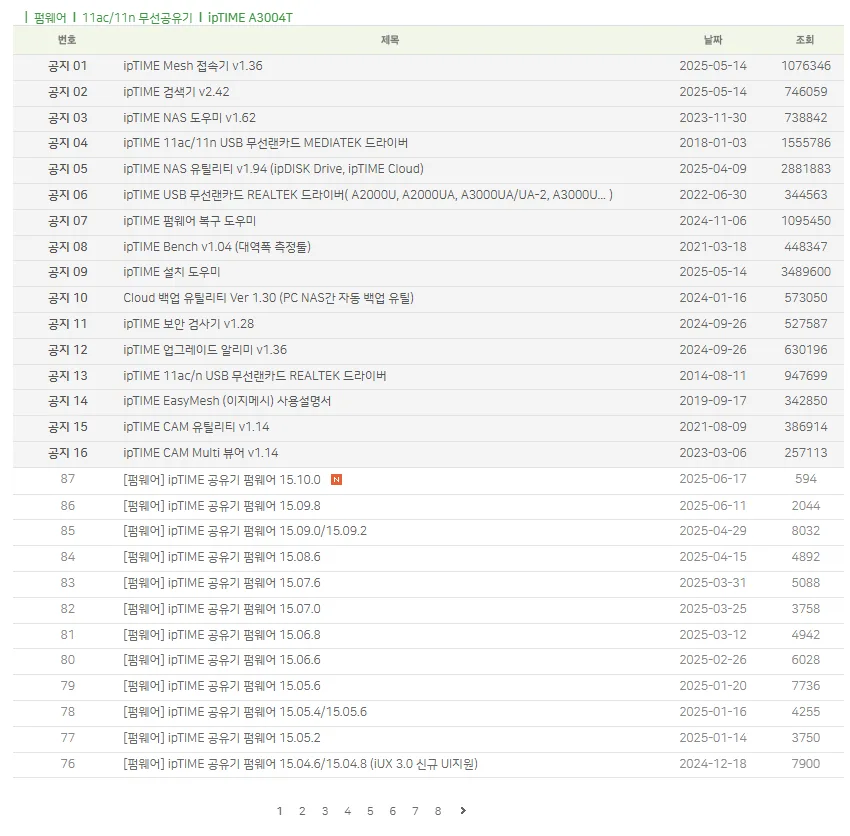This screenshot has width=850, height=836.
Task: Open ipTIME 검색기 v2.42 notice
Action: [176, 92]
